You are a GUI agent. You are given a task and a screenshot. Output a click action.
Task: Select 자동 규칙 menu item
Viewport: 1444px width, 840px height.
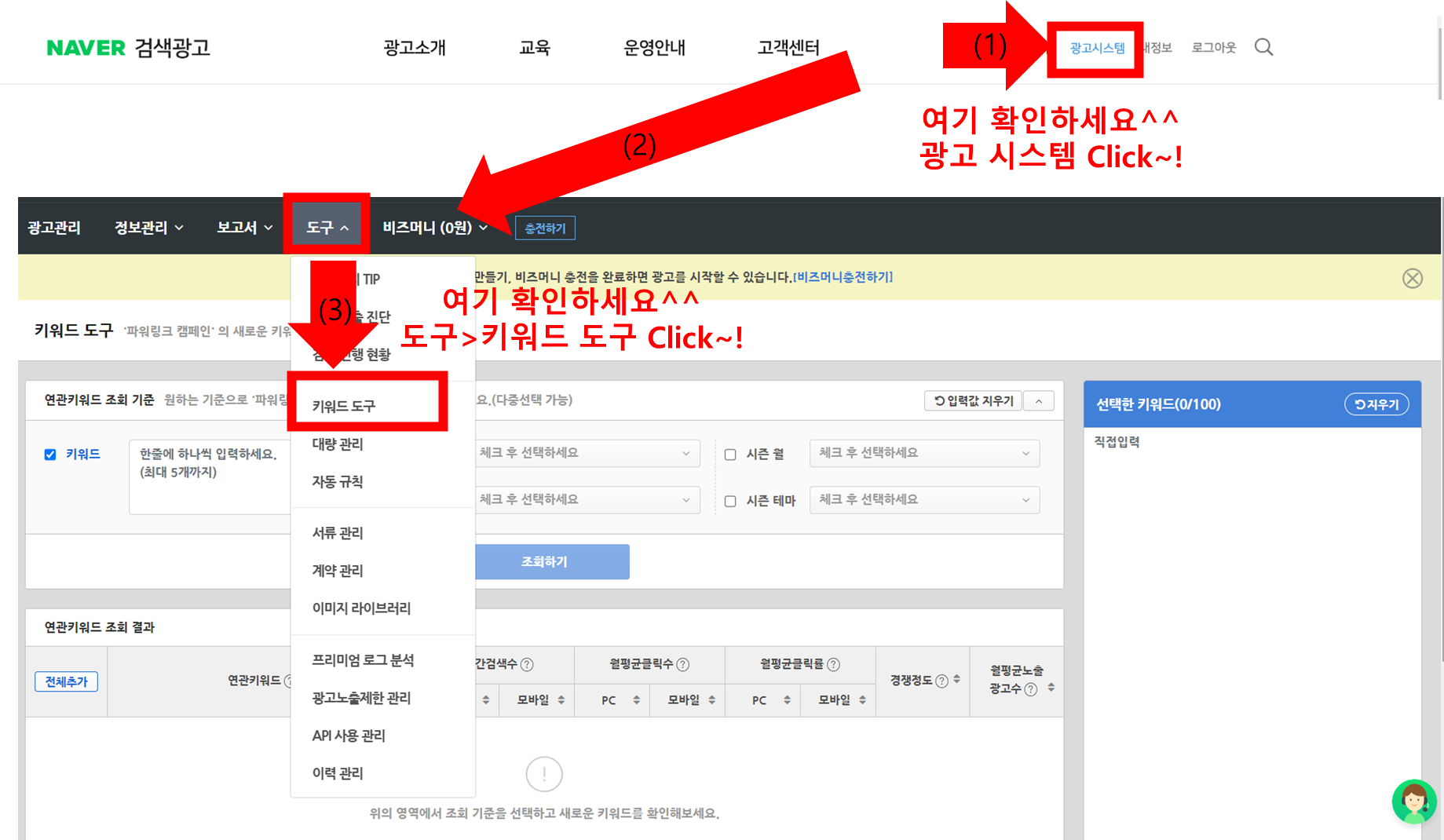338,482
